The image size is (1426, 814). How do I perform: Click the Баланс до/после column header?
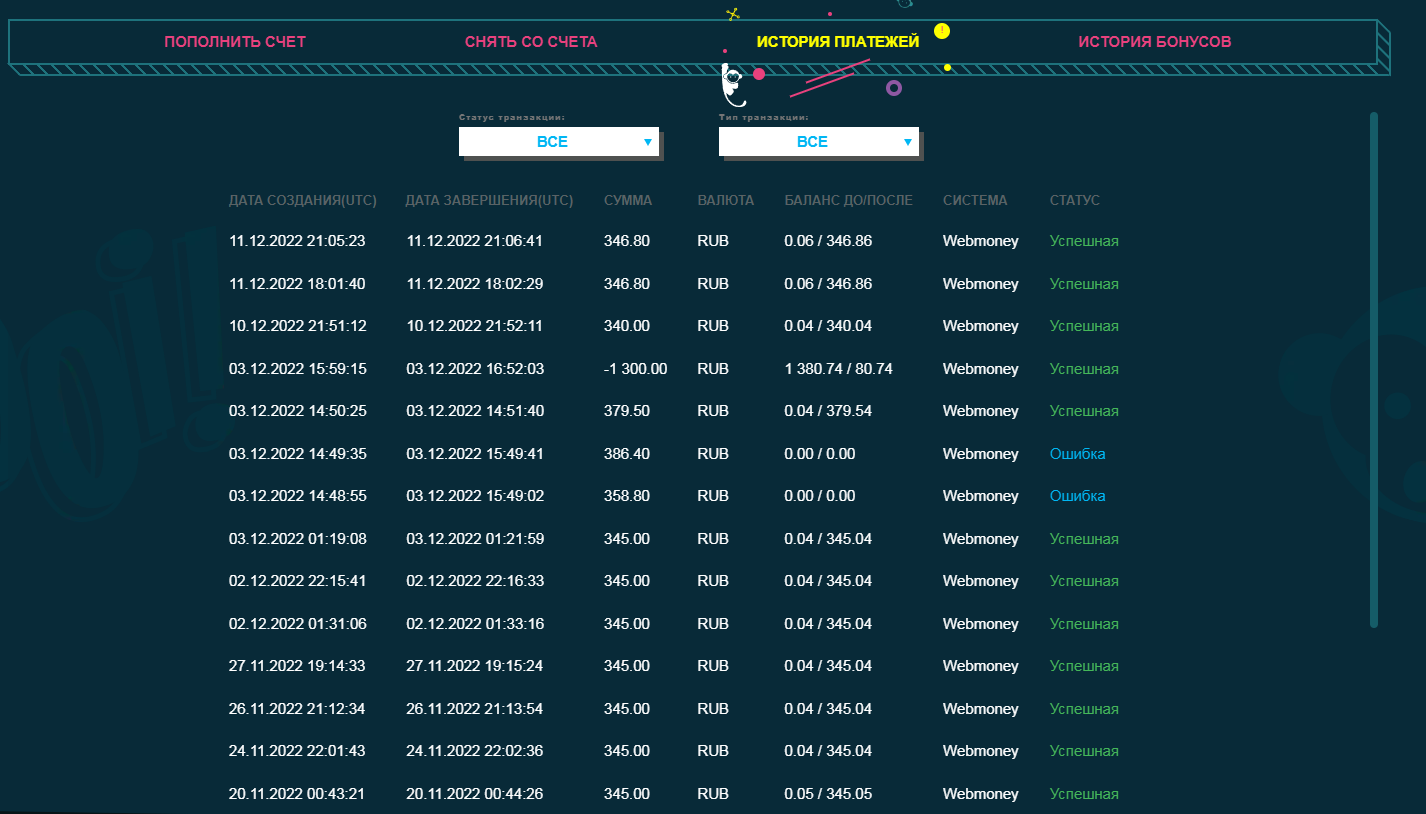tap(848, 200)
